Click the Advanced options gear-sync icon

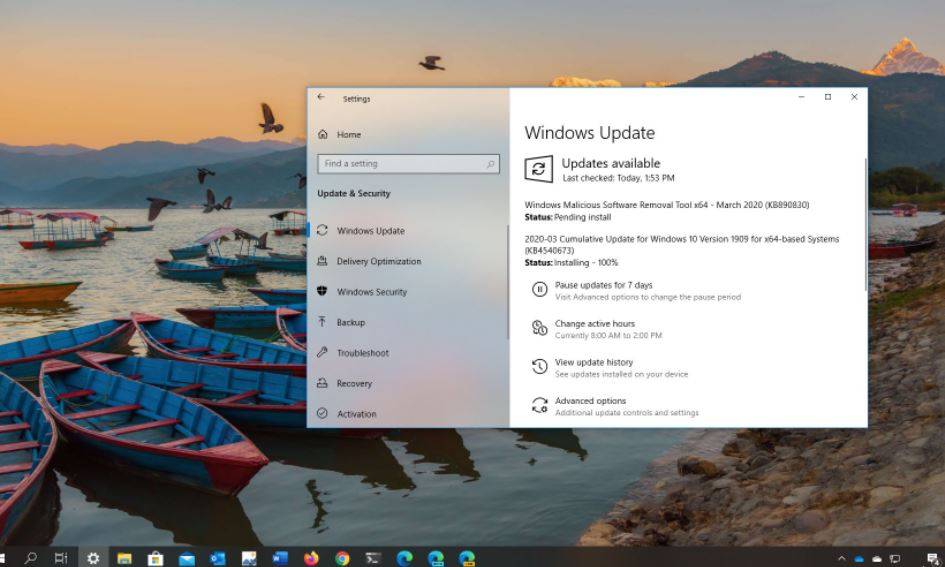tap(539, 405)
